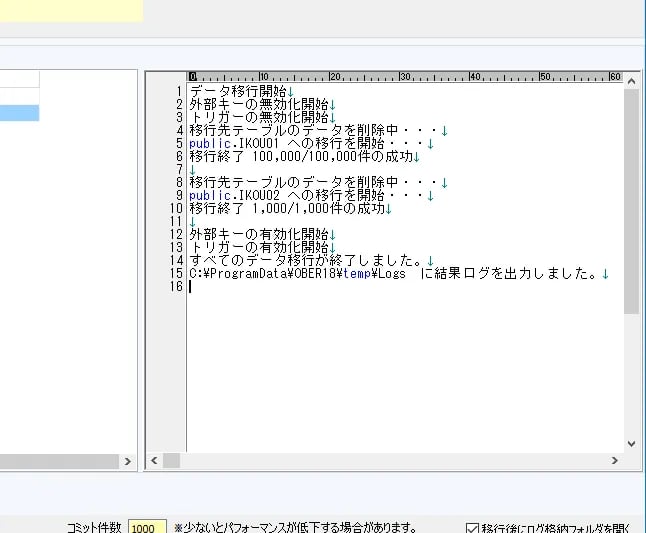The image size is (646, 533).
Task: Click the log panel's scroll-down arrow
Action: [x=631, y=443]
